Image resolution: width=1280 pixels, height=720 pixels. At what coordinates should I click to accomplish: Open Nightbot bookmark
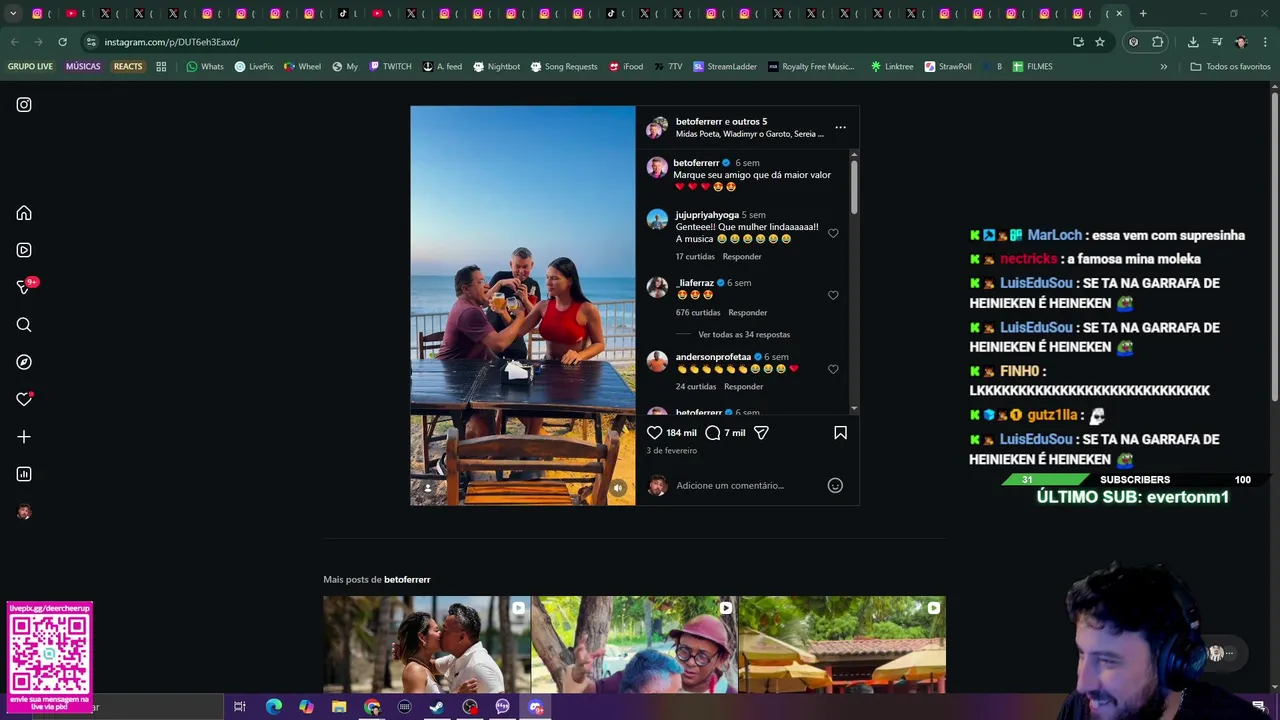coord(496,67)
